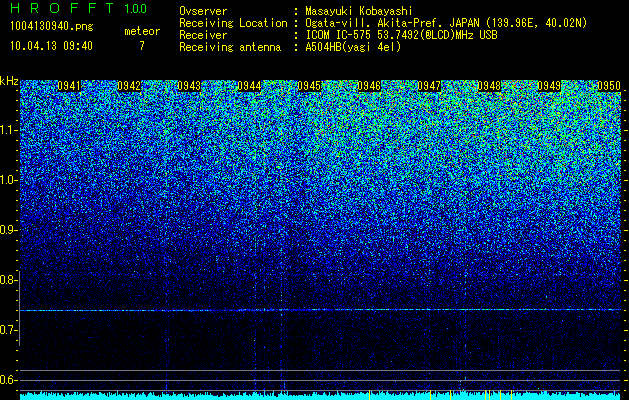Select Ogata-vill. Akita-Pref. JAPAN location text
The width and height of the screenshot is (629, 400).
[x=446, y=23]
